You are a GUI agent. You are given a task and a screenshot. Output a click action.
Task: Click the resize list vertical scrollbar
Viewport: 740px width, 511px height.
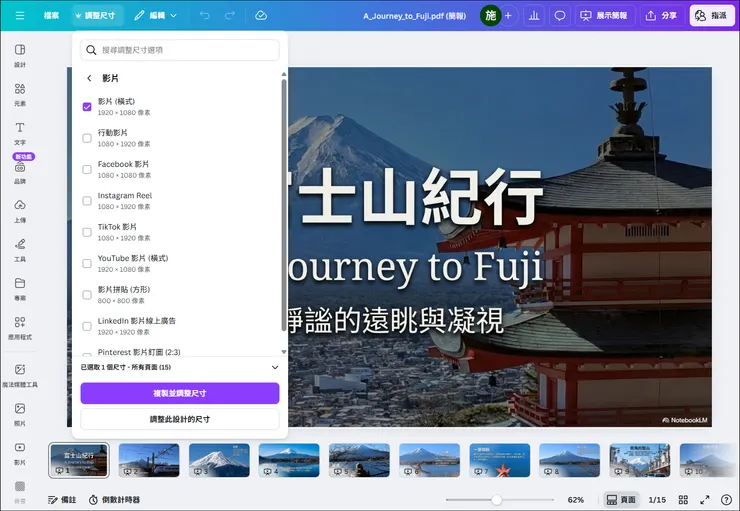coord(284,205)
